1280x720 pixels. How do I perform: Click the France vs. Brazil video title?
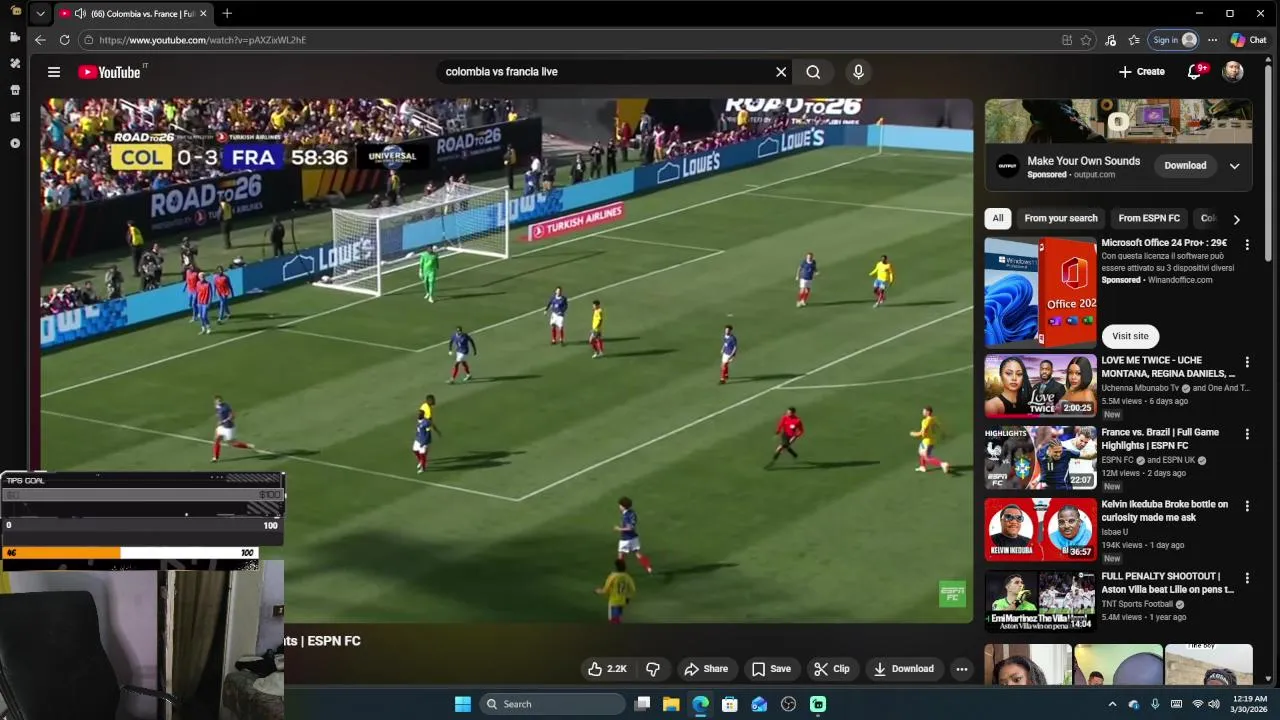[1160, 439]
